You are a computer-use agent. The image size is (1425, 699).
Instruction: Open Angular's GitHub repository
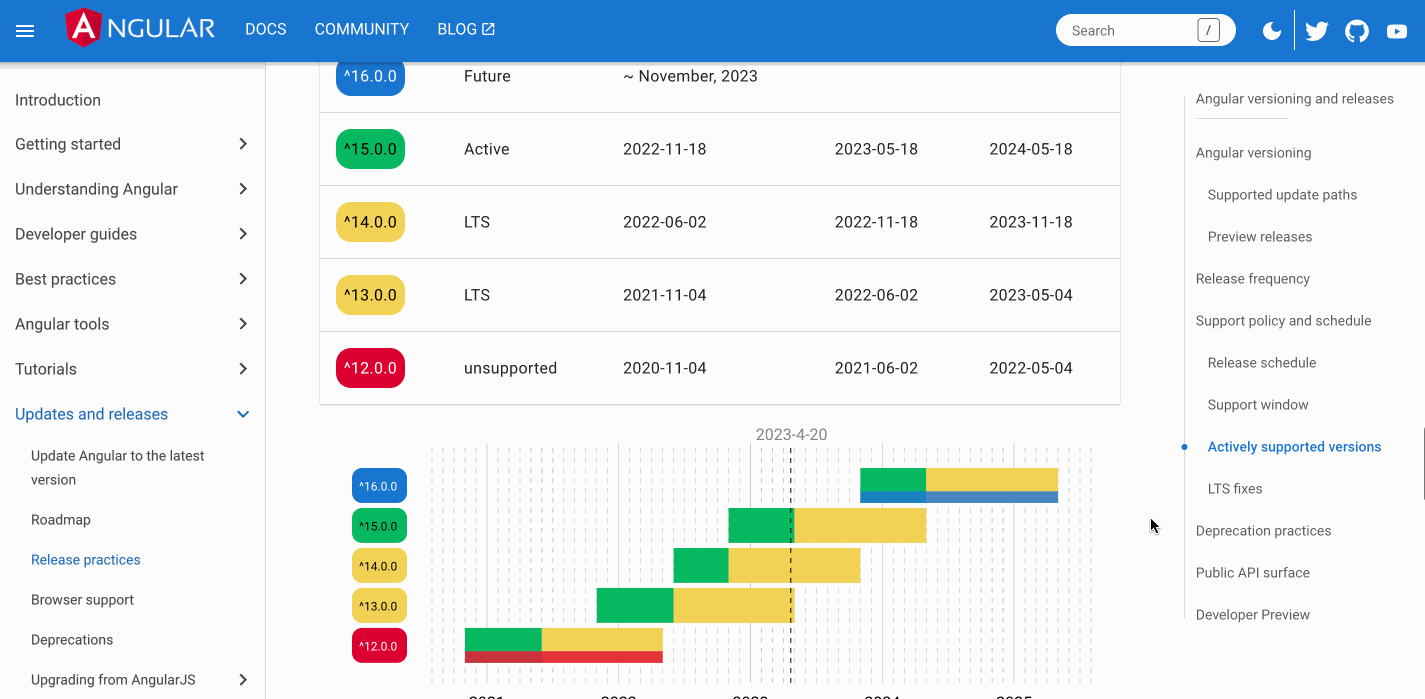tap(1356, 30)
